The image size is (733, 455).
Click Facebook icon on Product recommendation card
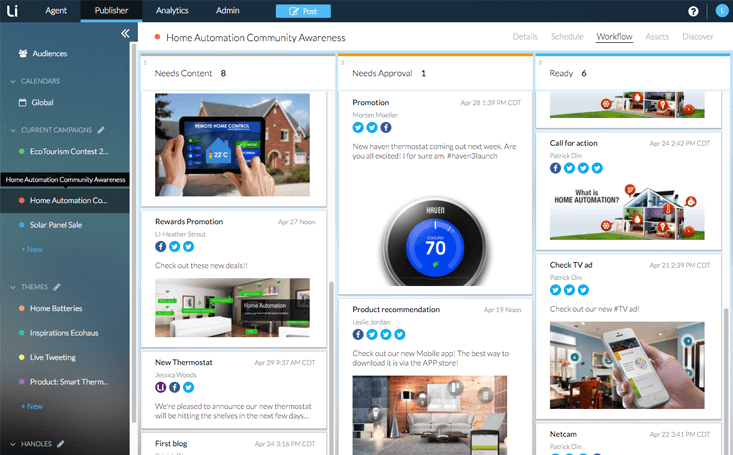tap(358, 334)
